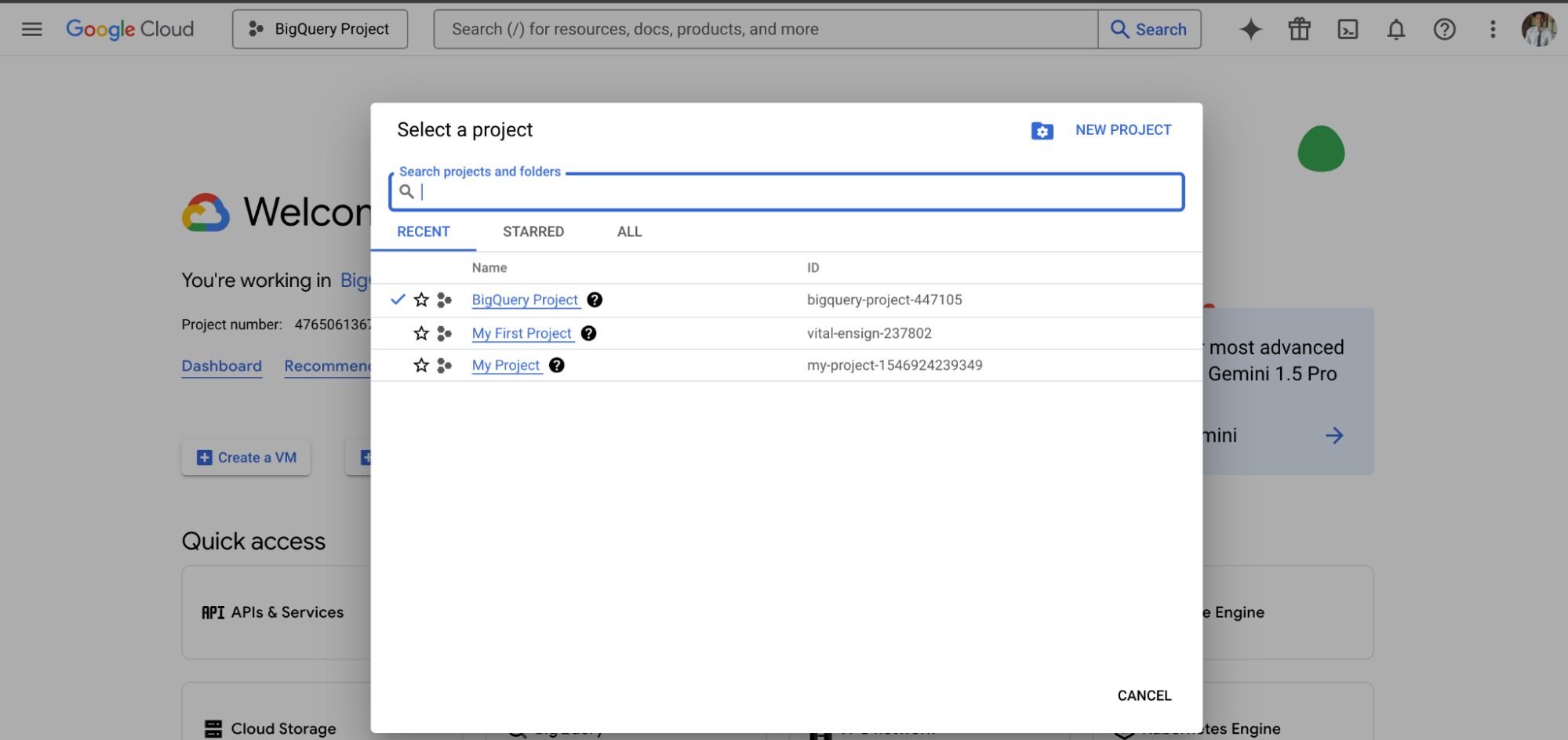Focus the top resources search field
1568x740 pixels.
point(766,29)
